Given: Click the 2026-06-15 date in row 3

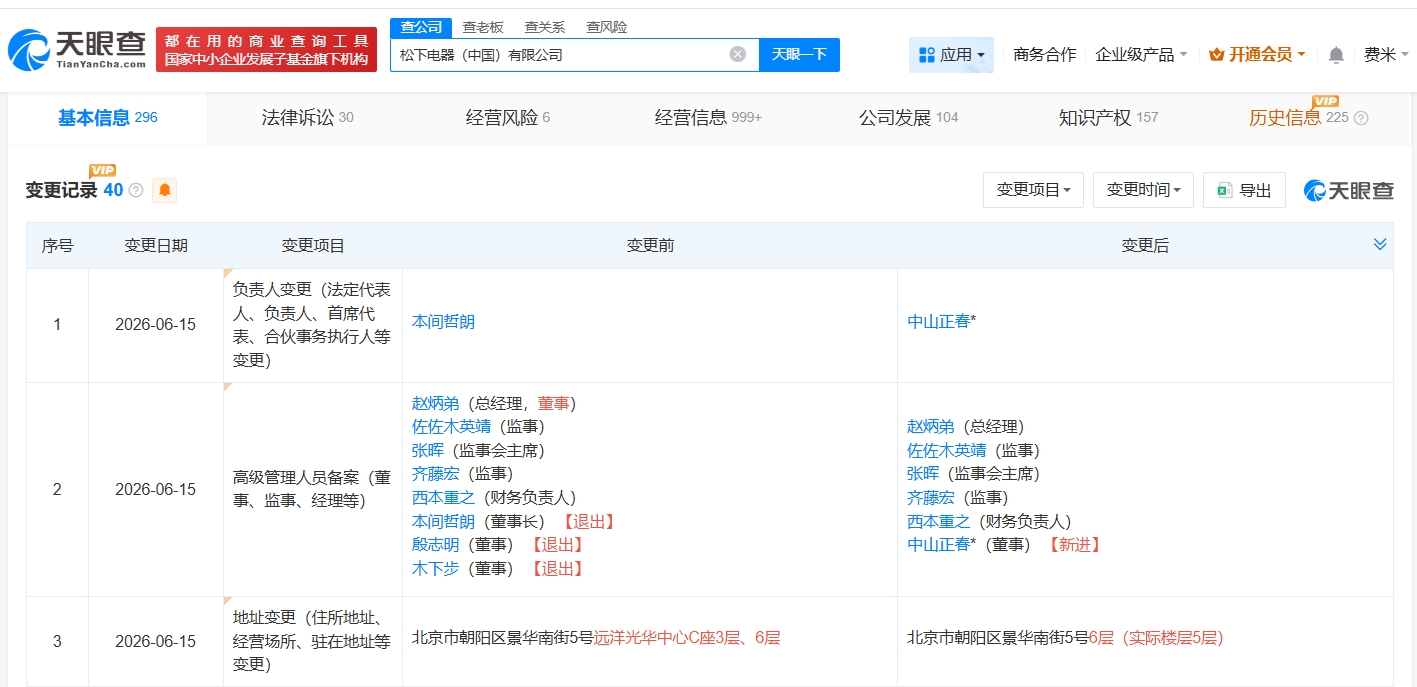Looking at the screenshot, I should click(x=155, y=641).
